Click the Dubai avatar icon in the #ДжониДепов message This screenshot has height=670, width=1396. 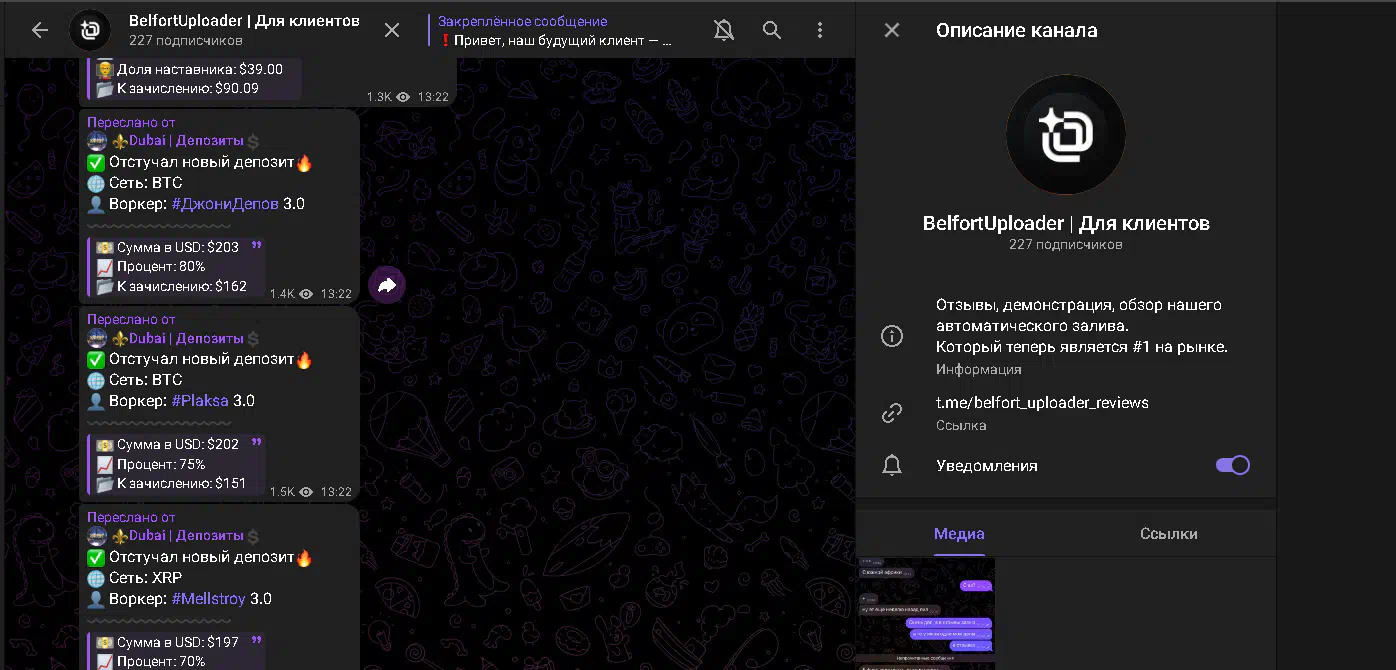[x=97, y=141]
